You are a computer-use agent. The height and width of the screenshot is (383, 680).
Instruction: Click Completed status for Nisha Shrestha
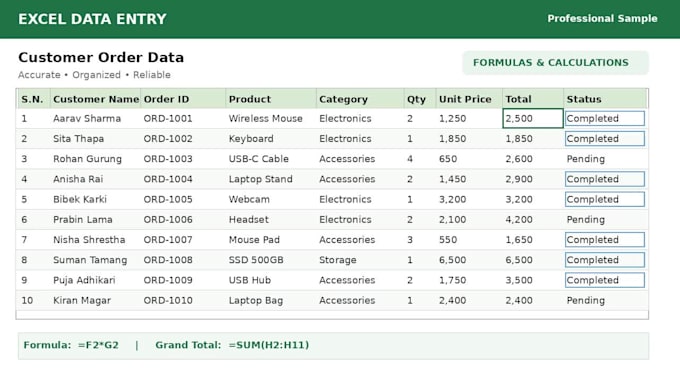(x=605, y=240)
